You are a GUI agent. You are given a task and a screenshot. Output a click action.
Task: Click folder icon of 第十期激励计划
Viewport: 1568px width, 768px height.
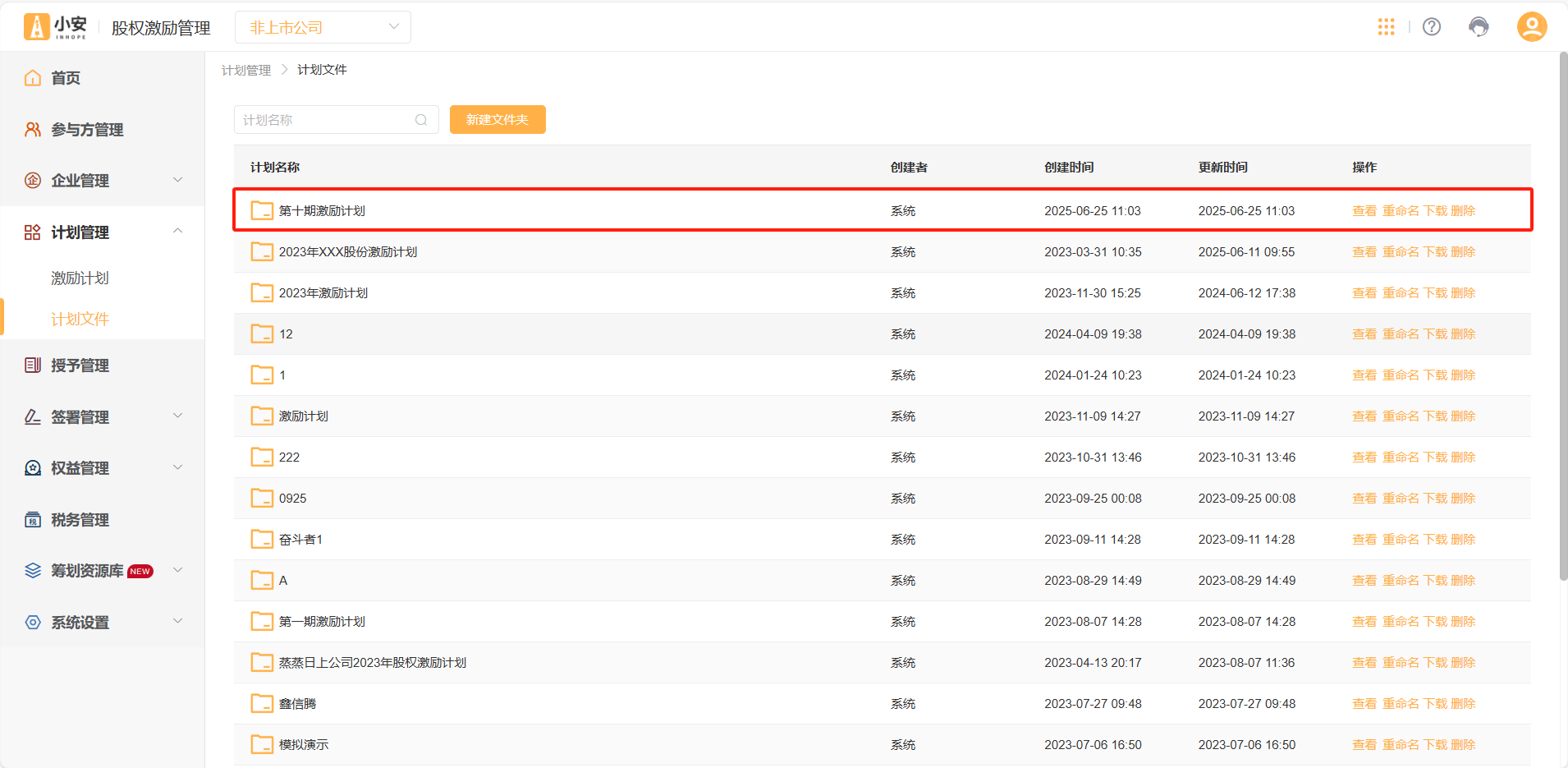pos(262,210)
